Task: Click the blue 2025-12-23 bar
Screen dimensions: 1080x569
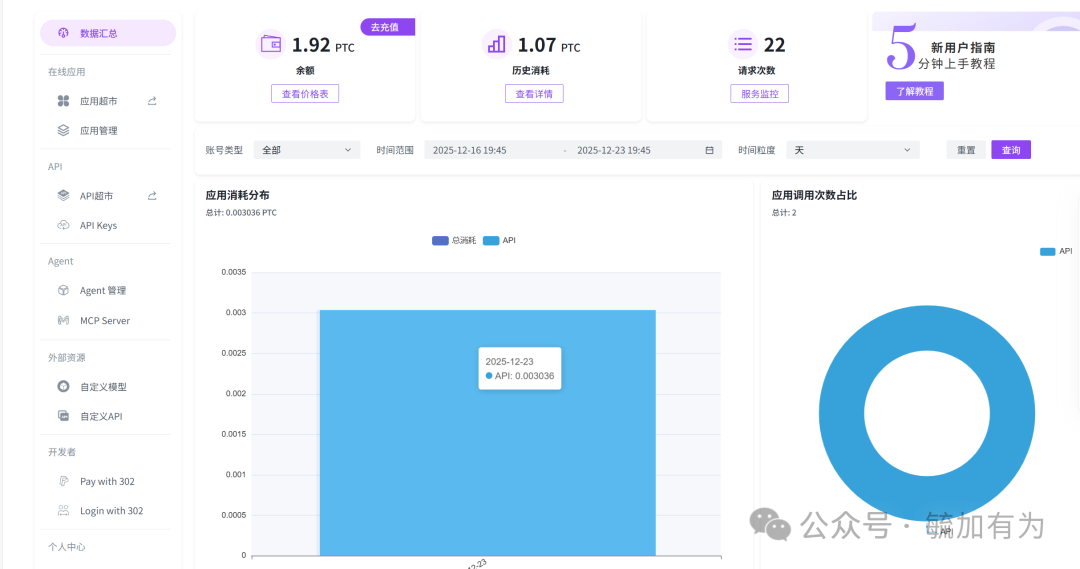Action: [488, 433]
